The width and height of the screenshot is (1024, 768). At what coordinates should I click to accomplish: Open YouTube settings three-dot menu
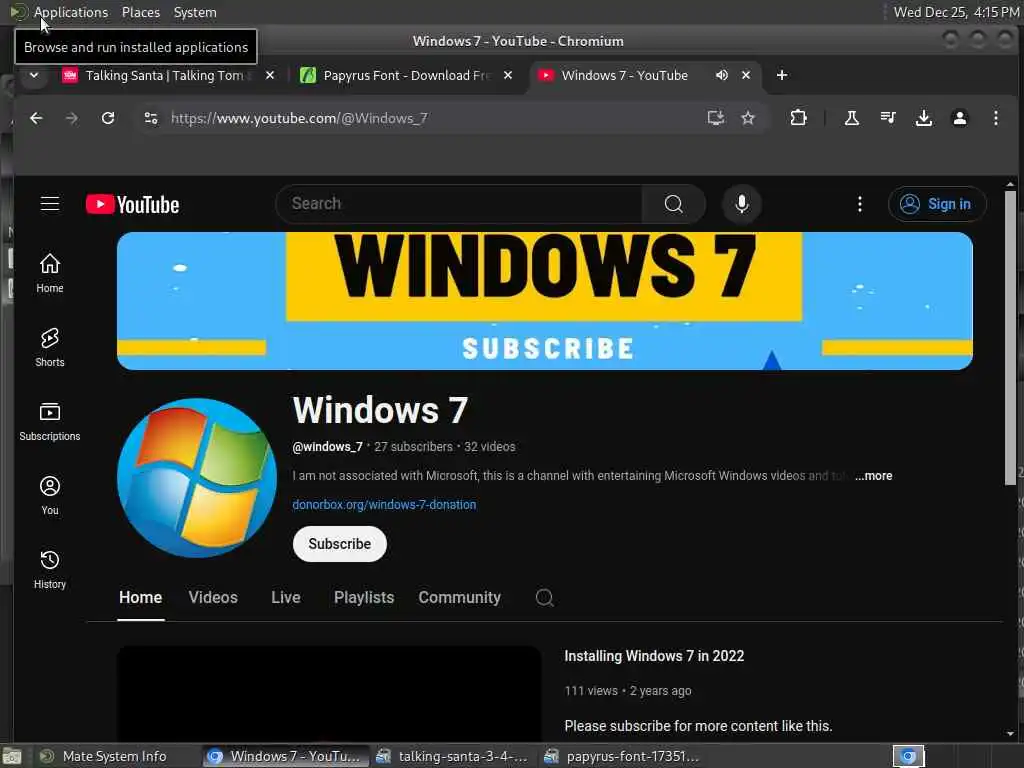click(859, 204)
